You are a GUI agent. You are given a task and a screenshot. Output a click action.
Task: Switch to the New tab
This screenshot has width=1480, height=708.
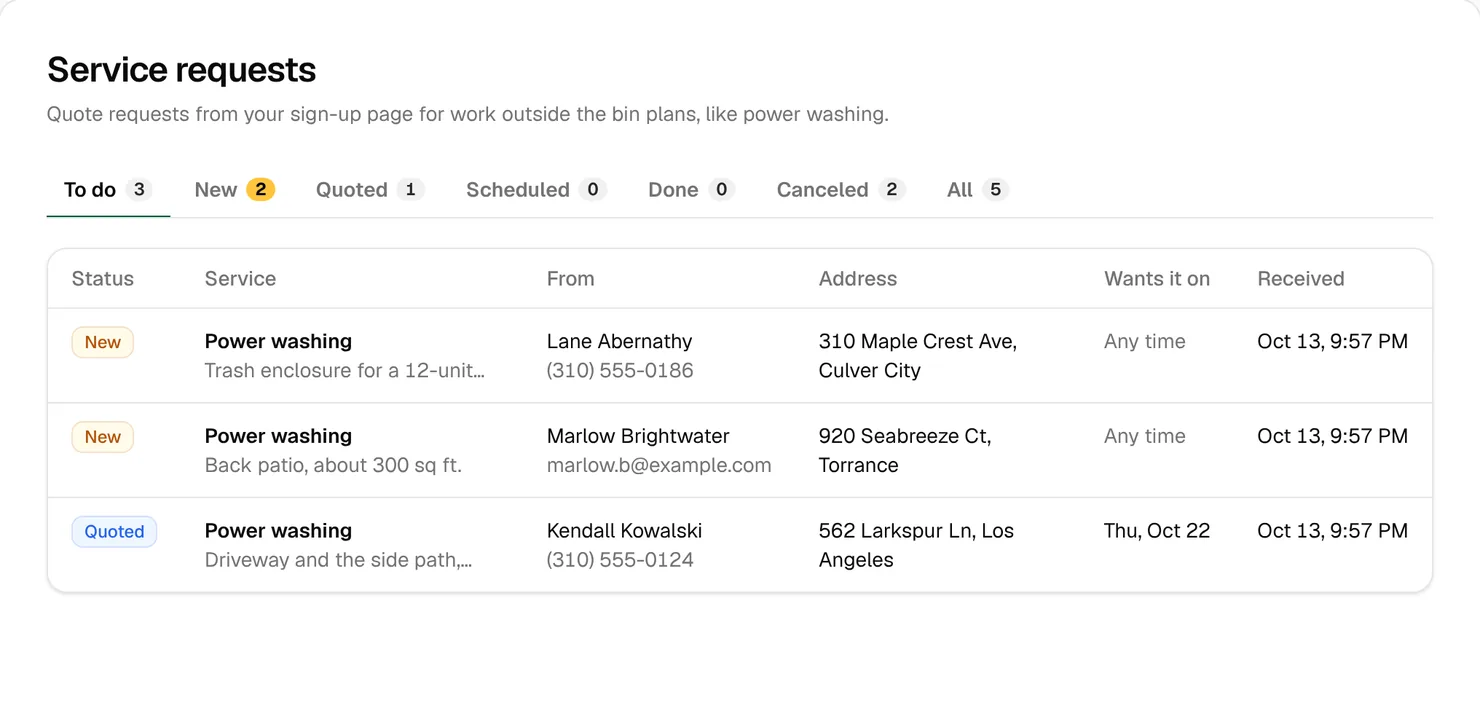(x=235, y=190)
